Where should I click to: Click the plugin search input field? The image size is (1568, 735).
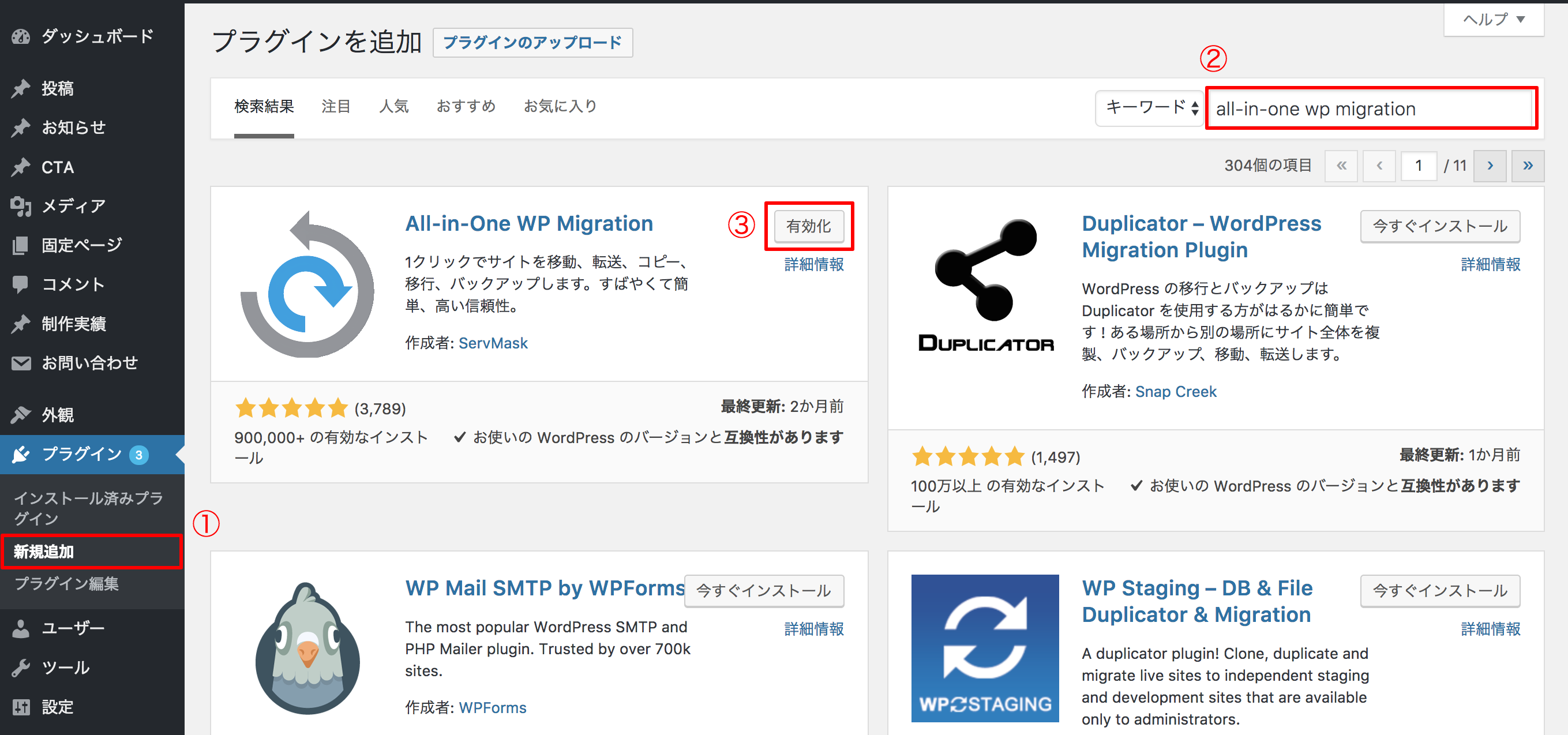point(1371,108)
